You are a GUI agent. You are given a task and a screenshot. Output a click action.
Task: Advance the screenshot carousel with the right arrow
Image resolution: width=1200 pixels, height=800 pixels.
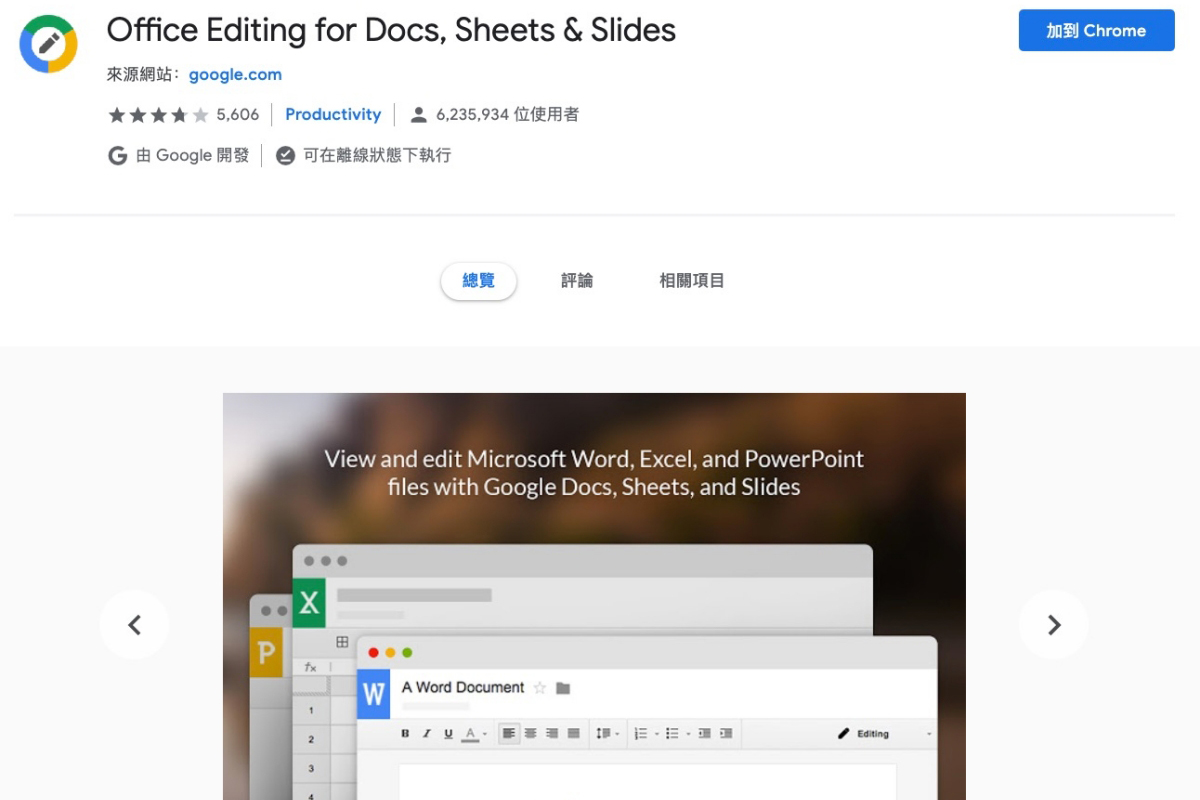(x=1054, y=624)
